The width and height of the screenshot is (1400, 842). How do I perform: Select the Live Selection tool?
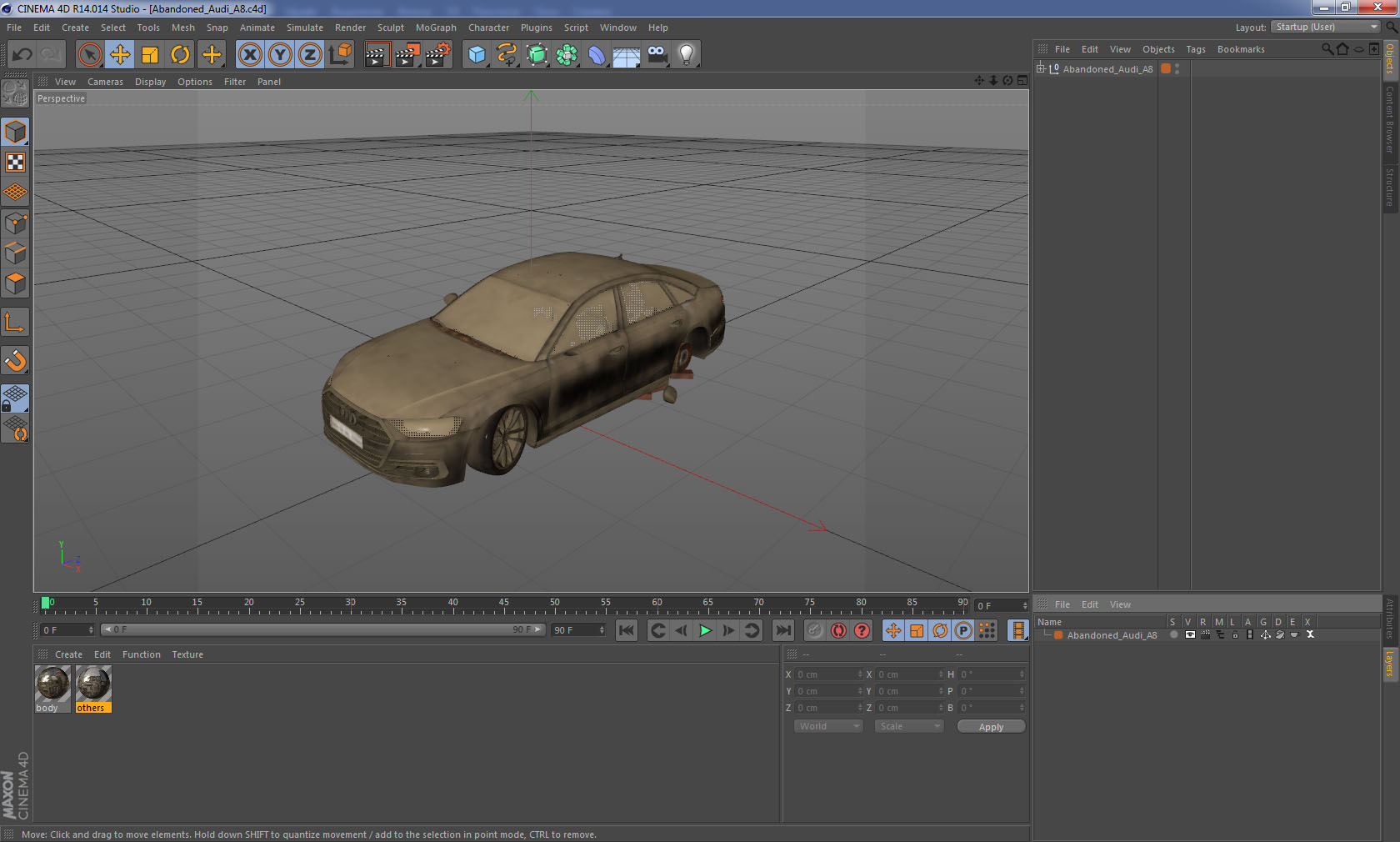(x=89, y=55)
